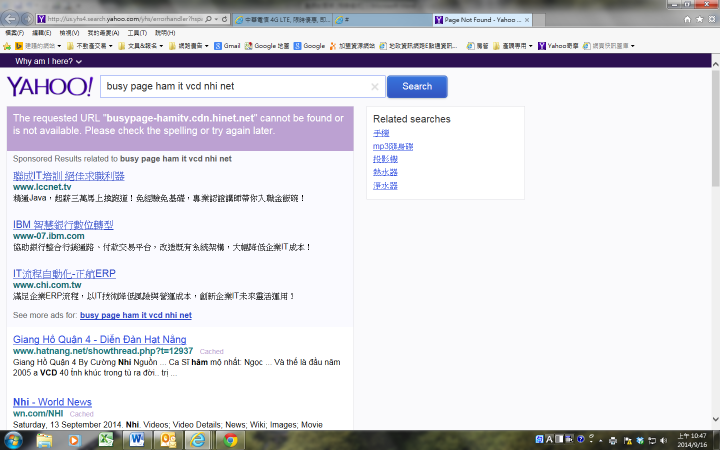Click the last related search link

pos(385,186)
